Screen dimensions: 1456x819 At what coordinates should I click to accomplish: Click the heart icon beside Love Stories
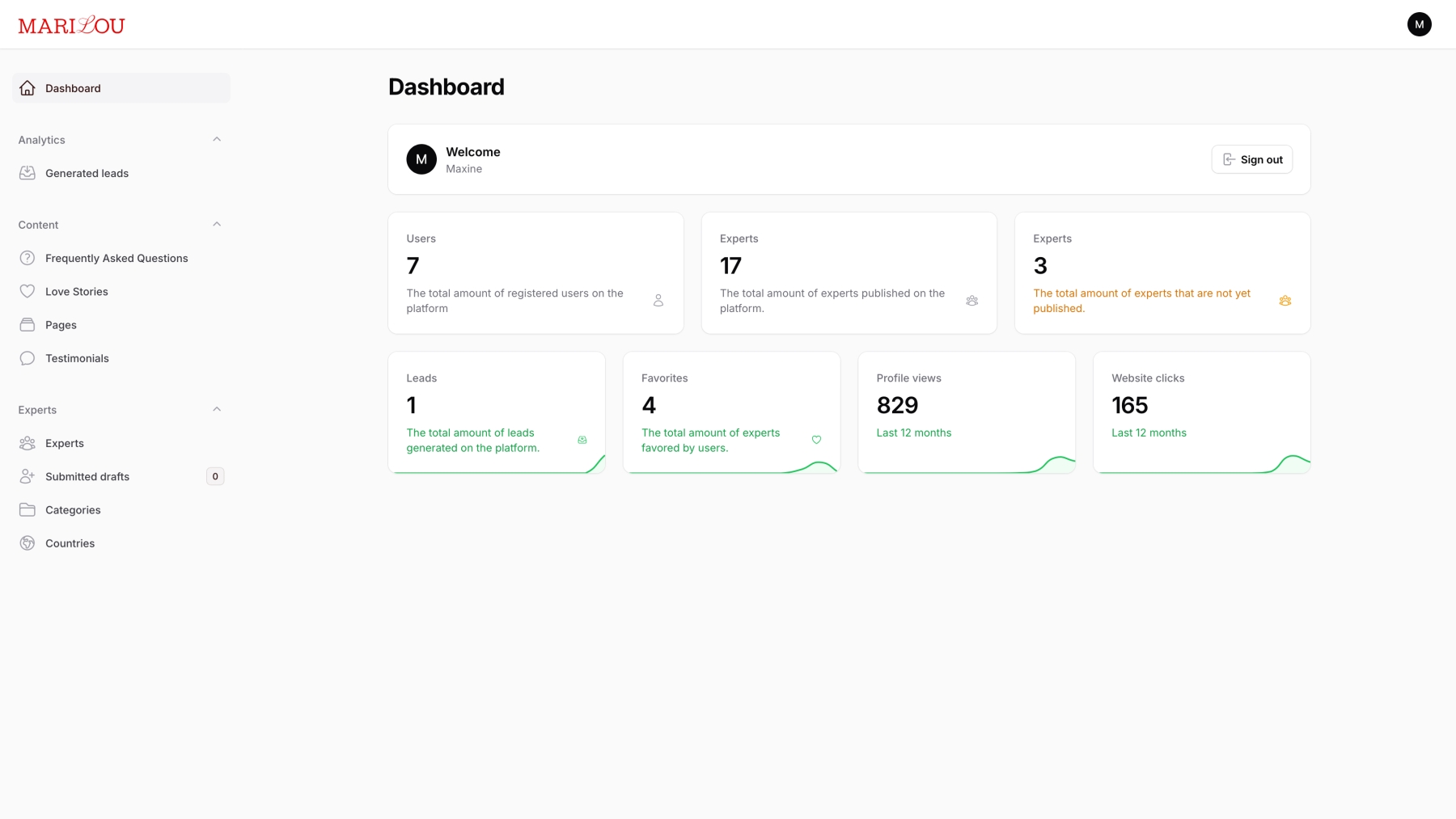(x=28, y=291)
